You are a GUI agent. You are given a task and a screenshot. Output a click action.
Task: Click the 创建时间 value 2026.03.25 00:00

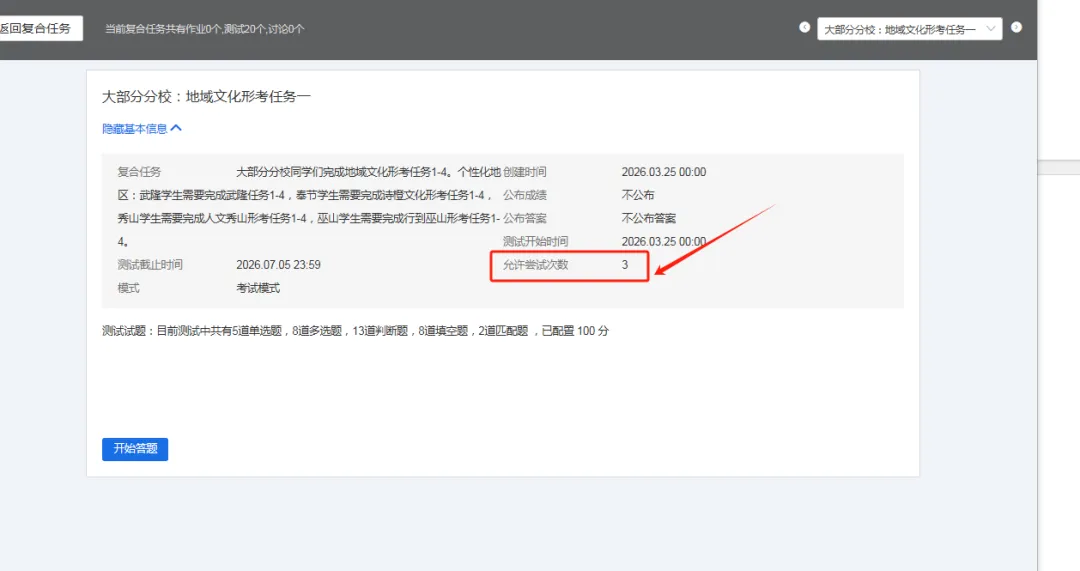pos(663,172)
